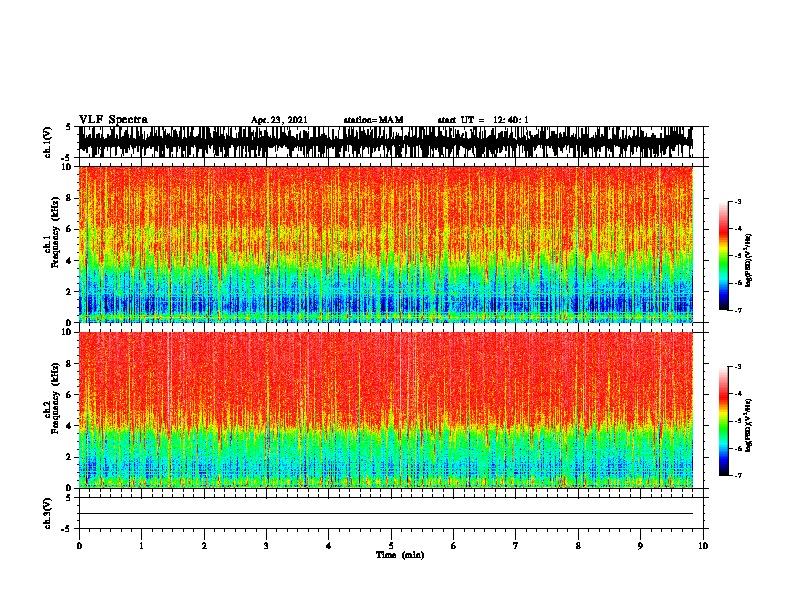
Task: Click the "-3" label on ch.1 color scale
Action: pos(738,201)
